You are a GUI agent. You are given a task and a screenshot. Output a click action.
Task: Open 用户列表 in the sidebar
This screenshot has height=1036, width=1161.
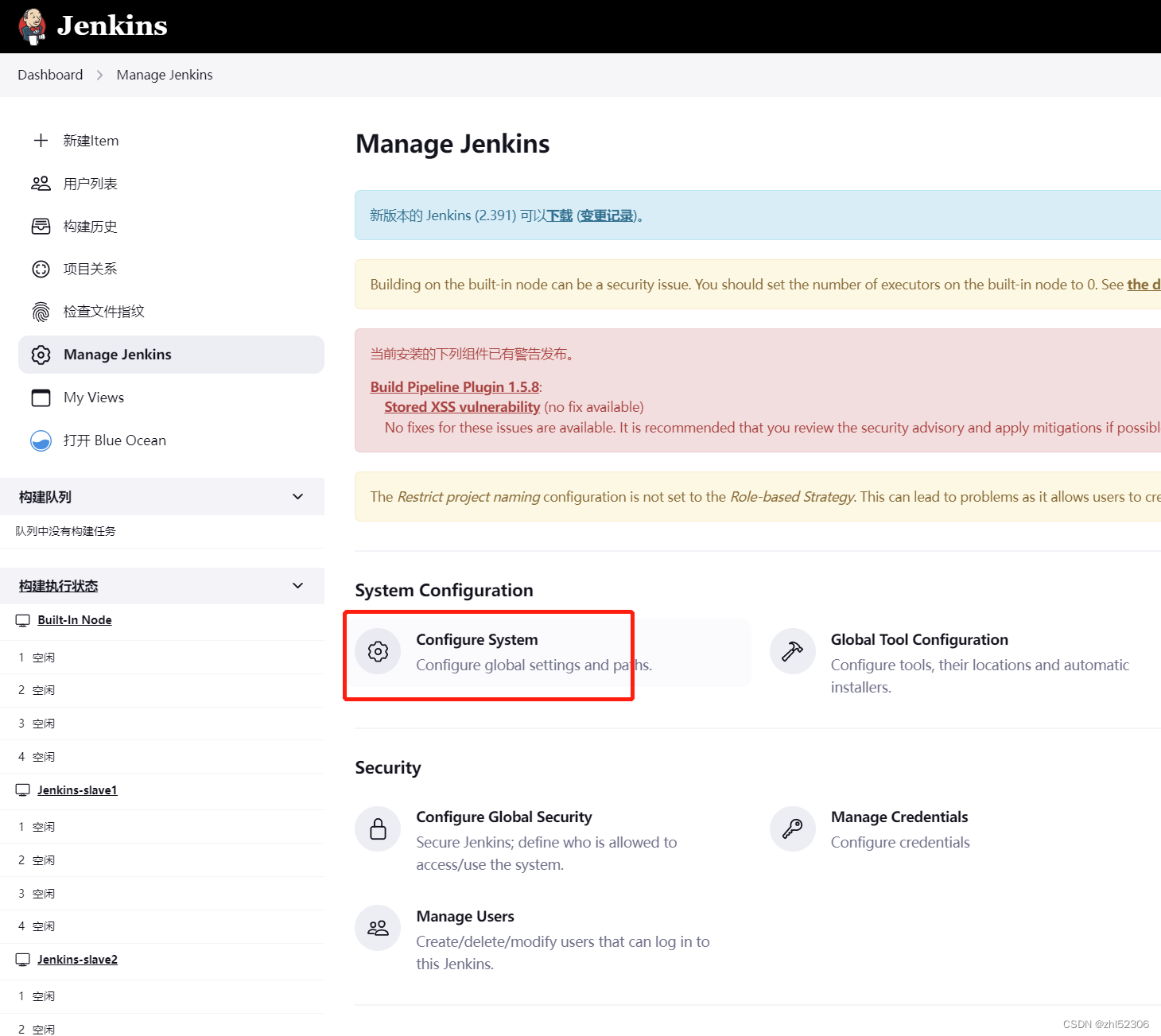[171, 184]
